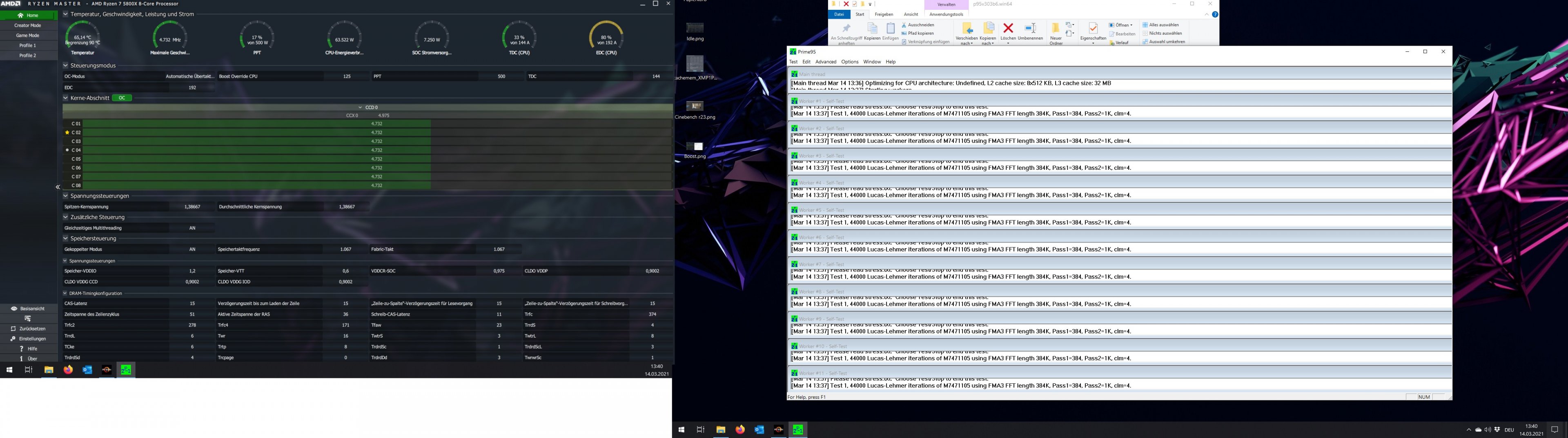Select Profile 2 in Ryzen Master
This screenshot has width=1568, height=438.
pos(28,56)
